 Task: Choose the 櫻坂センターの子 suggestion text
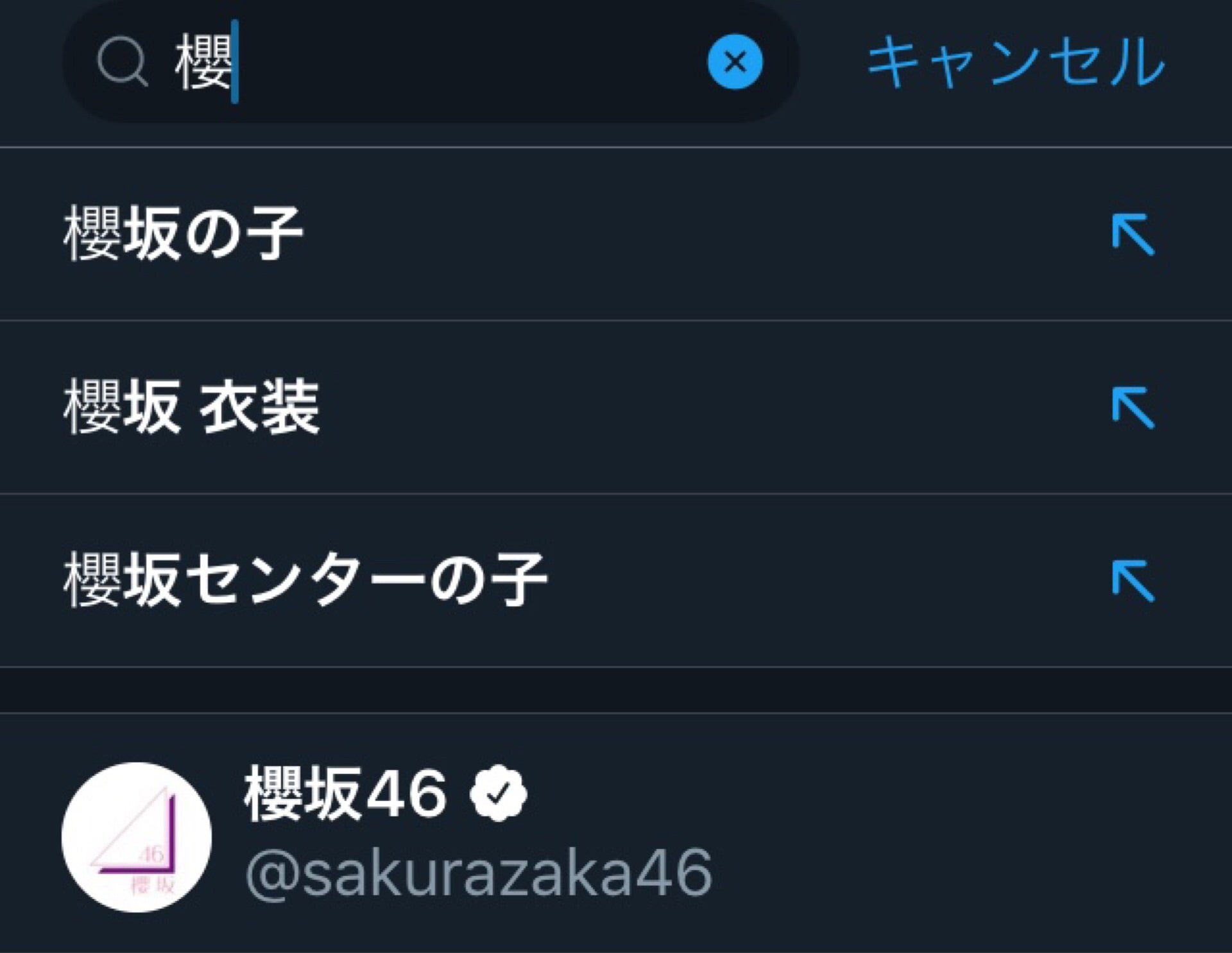coord(305,580)
